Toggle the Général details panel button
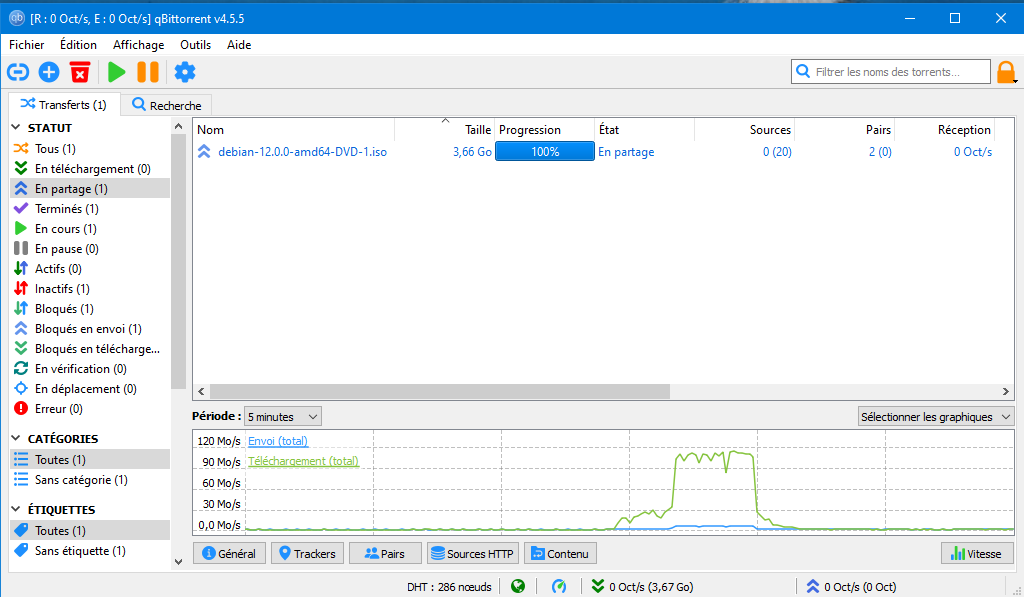 coord(229,553)
